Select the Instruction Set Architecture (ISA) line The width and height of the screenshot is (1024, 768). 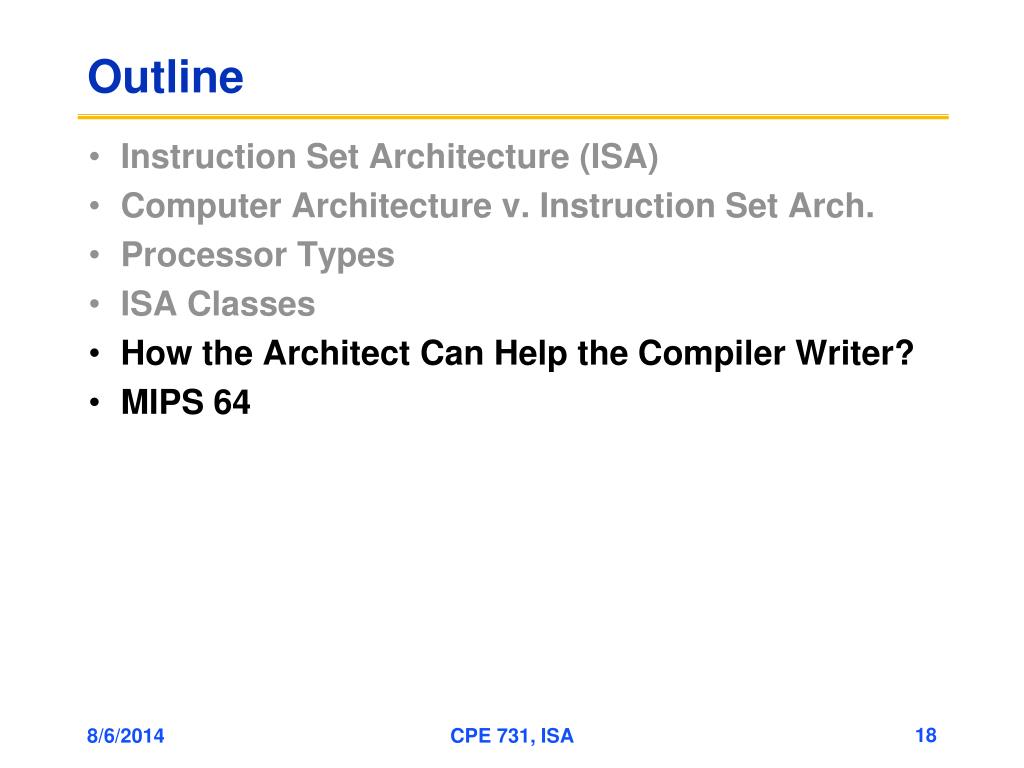(389, 157)
